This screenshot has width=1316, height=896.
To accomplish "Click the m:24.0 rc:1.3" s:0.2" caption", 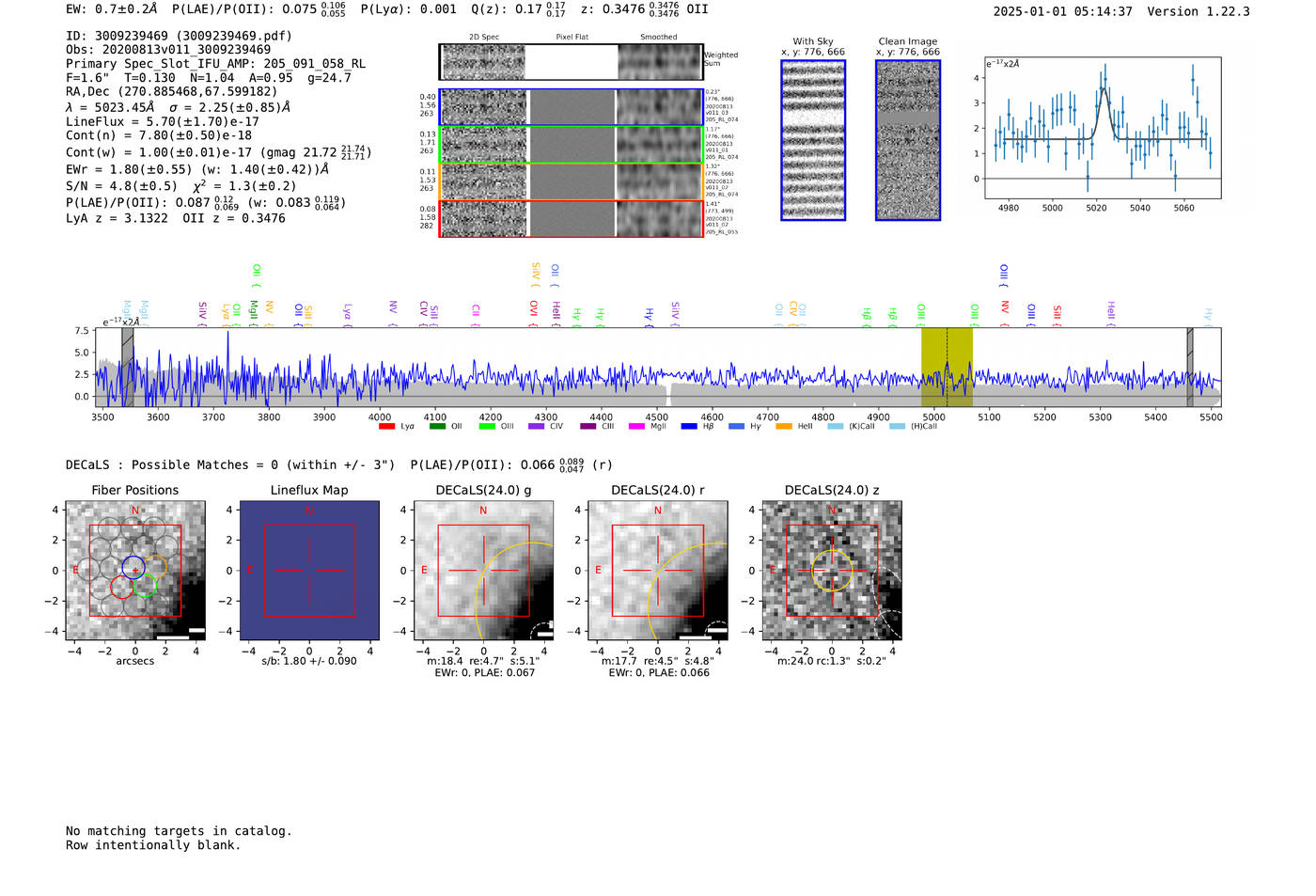I will (832, 661).
